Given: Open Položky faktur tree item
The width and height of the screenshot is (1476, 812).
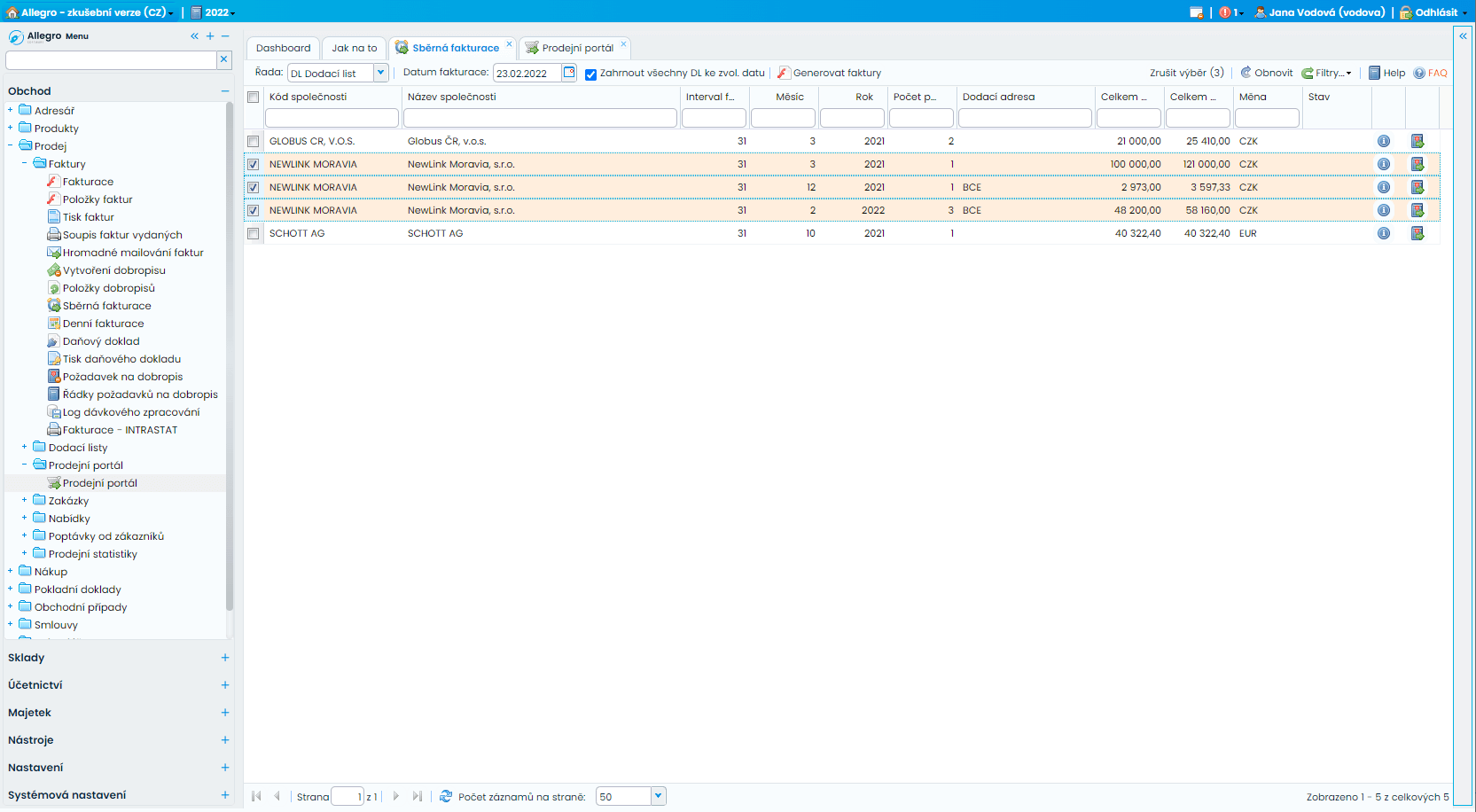Looking at the screenshot, I should tap(90, 199).
